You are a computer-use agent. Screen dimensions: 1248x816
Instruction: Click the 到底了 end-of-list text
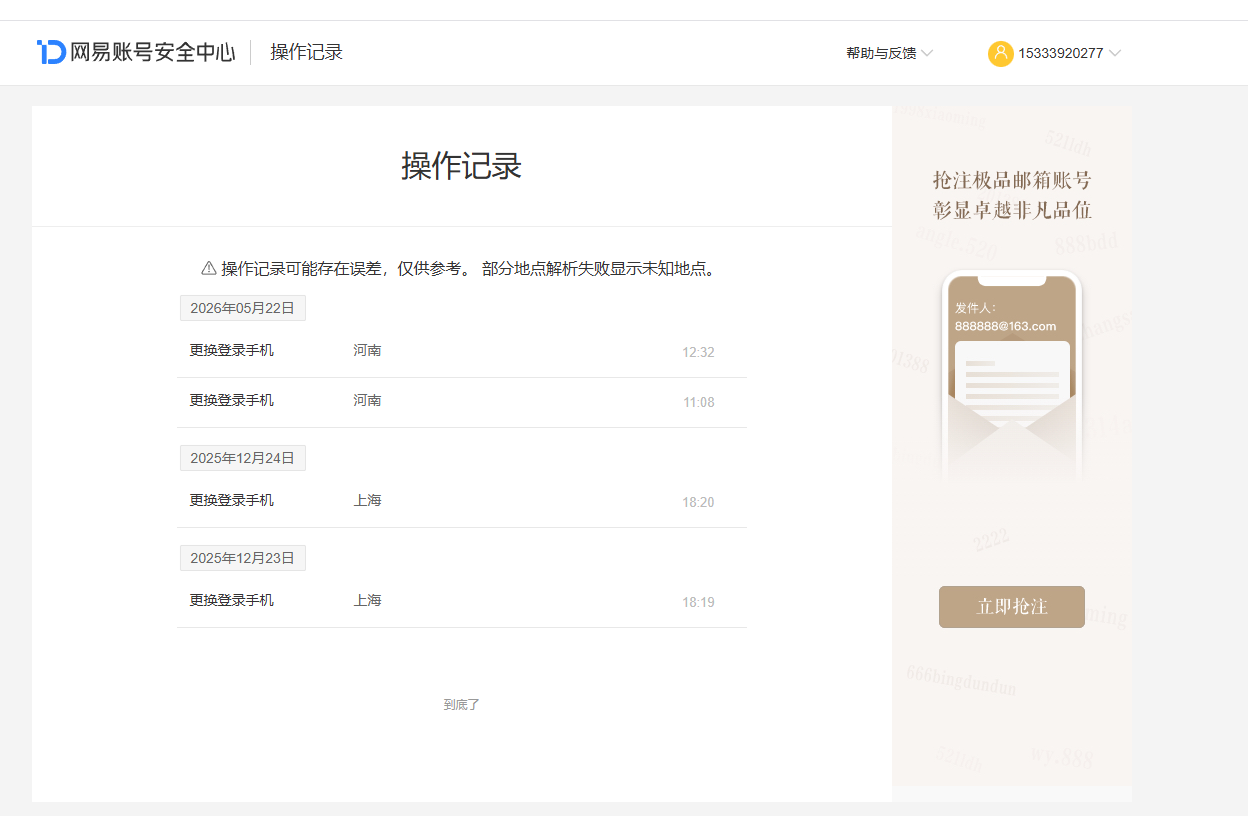[462, 705]
